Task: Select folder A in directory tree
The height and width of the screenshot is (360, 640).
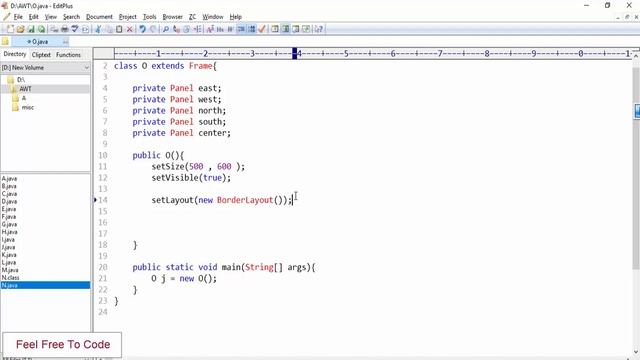Action: [24, 98]
